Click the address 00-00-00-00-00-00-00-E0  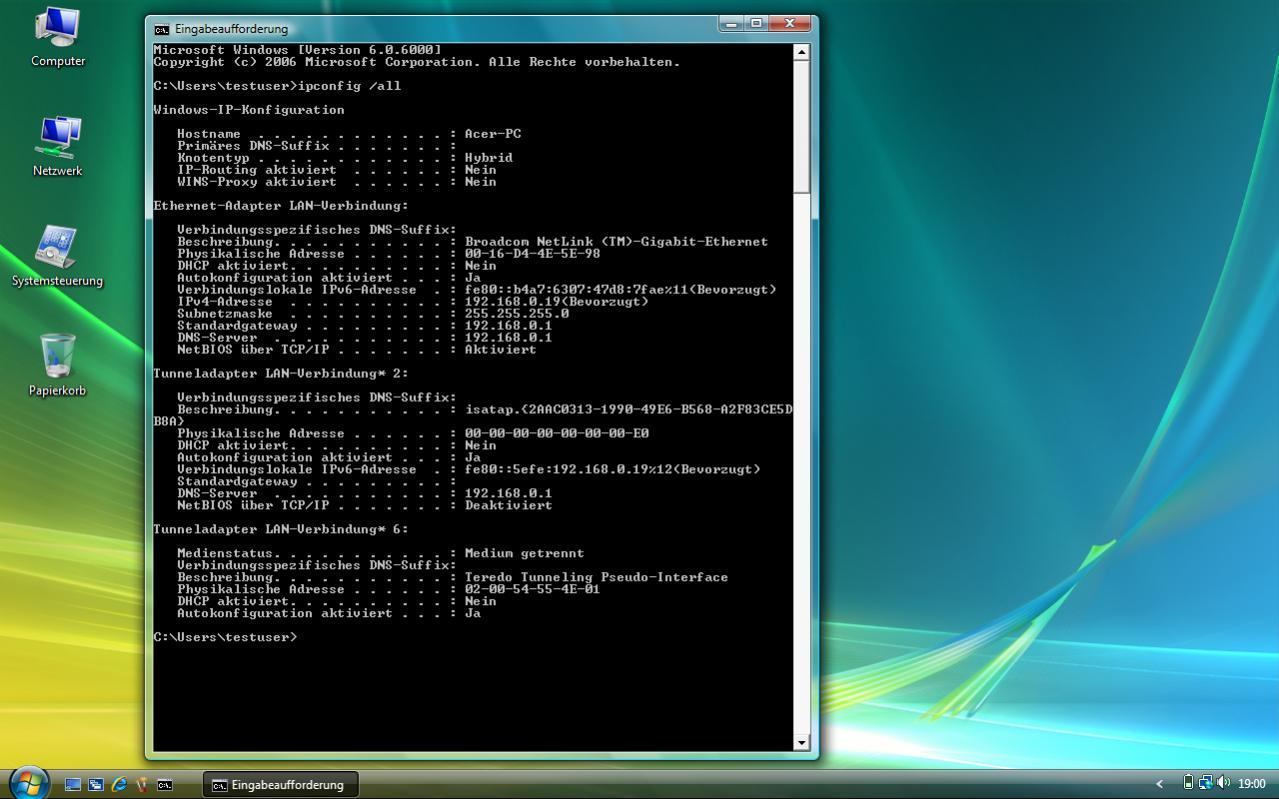pos(557,434)
